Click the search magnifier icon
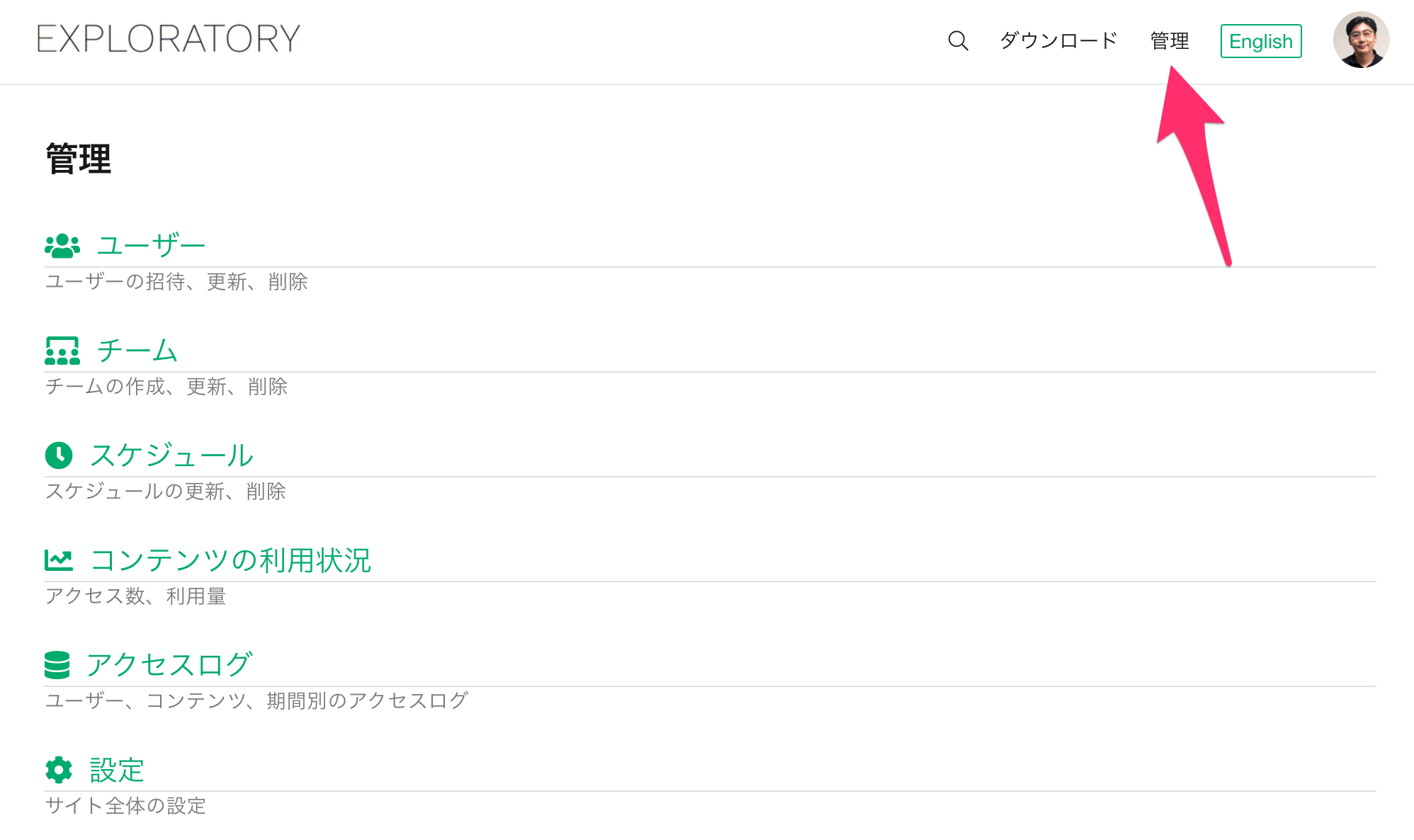This screenshot has height=840, width=1414. (x=958, y=40)
